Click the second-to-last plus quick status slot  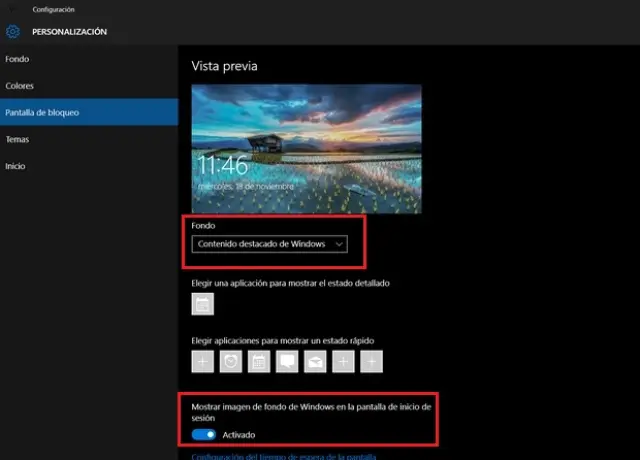pos(343,361)
